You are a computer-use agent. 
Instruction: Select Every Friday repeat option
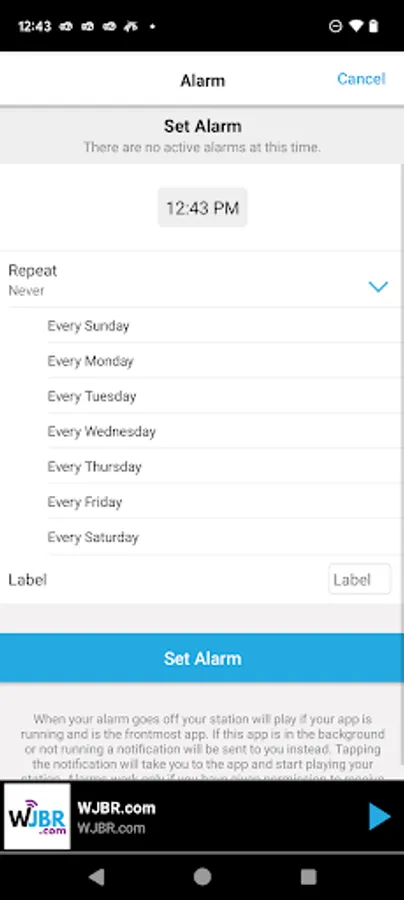224,502
